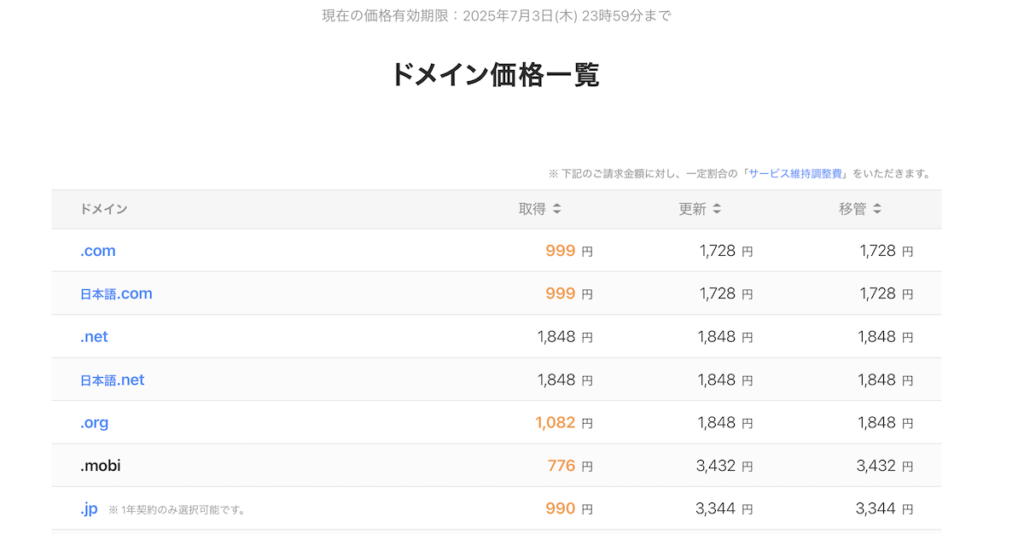Click the .jp 更新 price 3,344 円

point(724,508)
